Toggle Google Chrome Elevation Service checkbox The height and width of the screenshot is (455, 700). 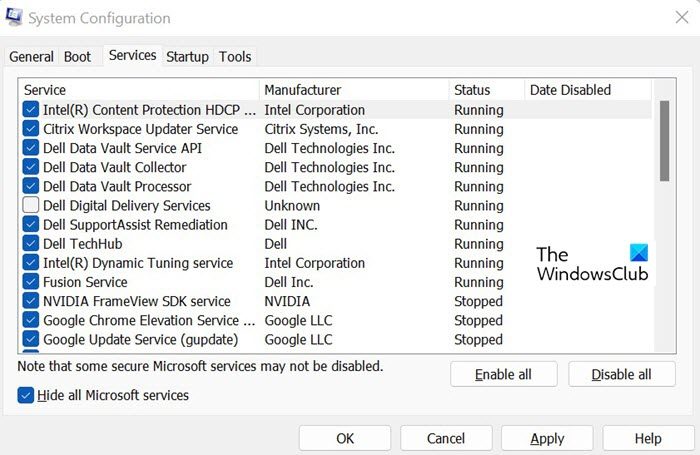30,321
